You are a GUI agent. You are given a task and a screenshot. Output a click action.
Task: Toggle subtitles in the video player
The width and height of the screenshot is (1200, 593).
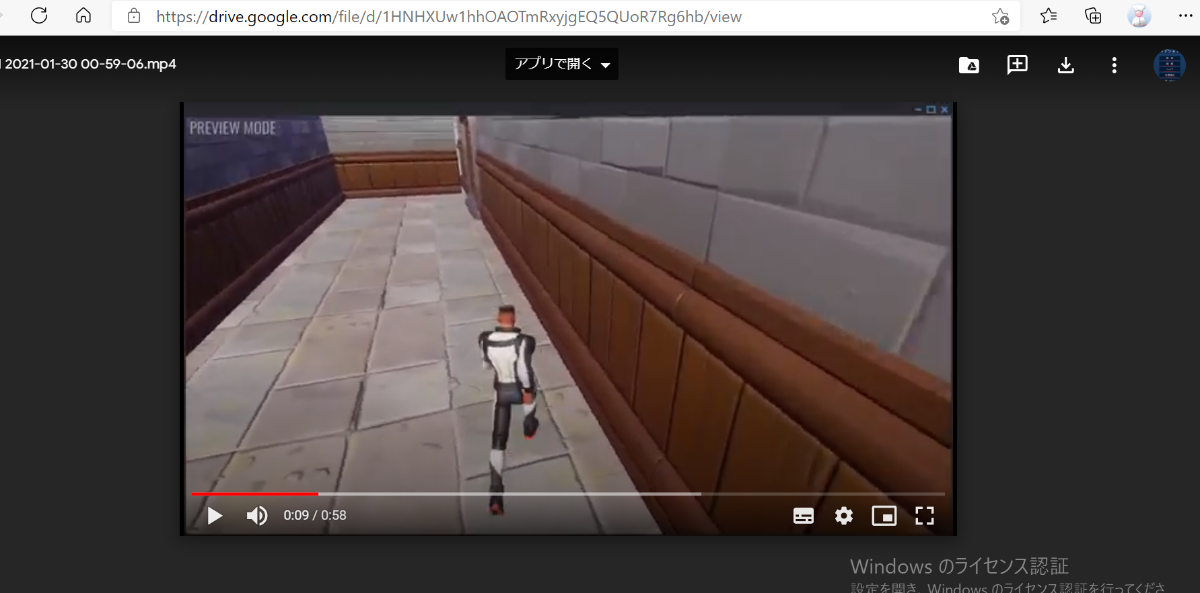[x=803, y=516]
